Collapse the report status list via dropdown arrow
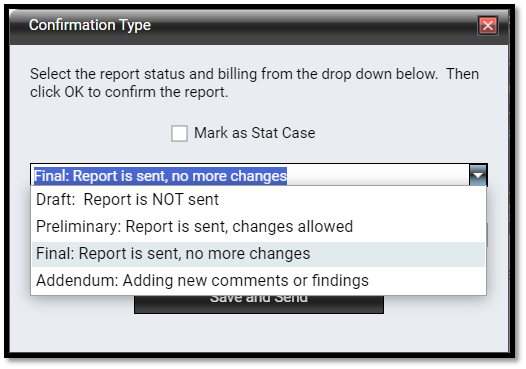Screen dimensions: 526x369 [x=478, y=175]
